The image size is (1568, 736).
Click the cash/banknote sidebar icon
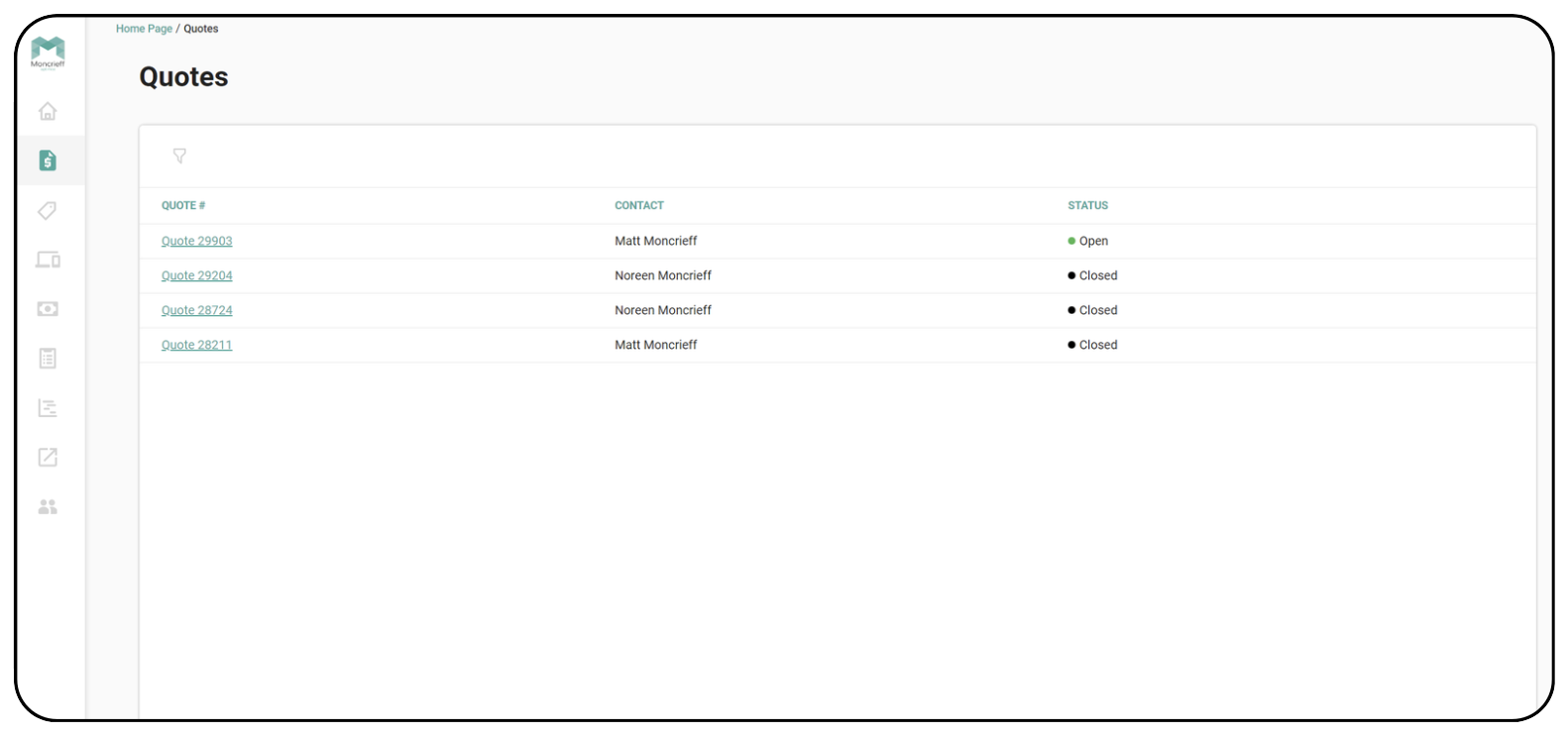click(48, 309)
